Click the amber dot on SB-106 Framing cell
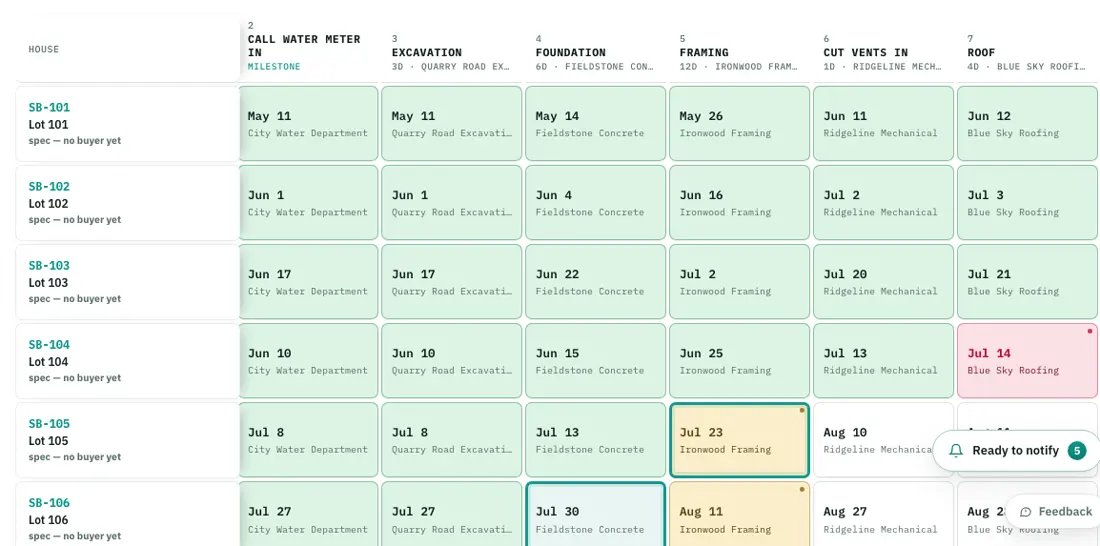Viewport: 1100px width, 546px height. coord(802,489)
